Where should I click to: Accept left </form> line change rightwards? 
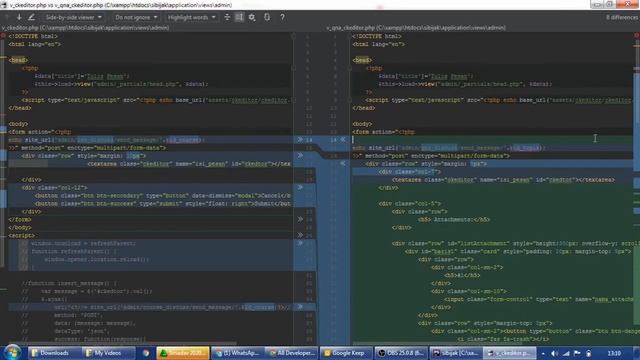[x=300, y=219]
